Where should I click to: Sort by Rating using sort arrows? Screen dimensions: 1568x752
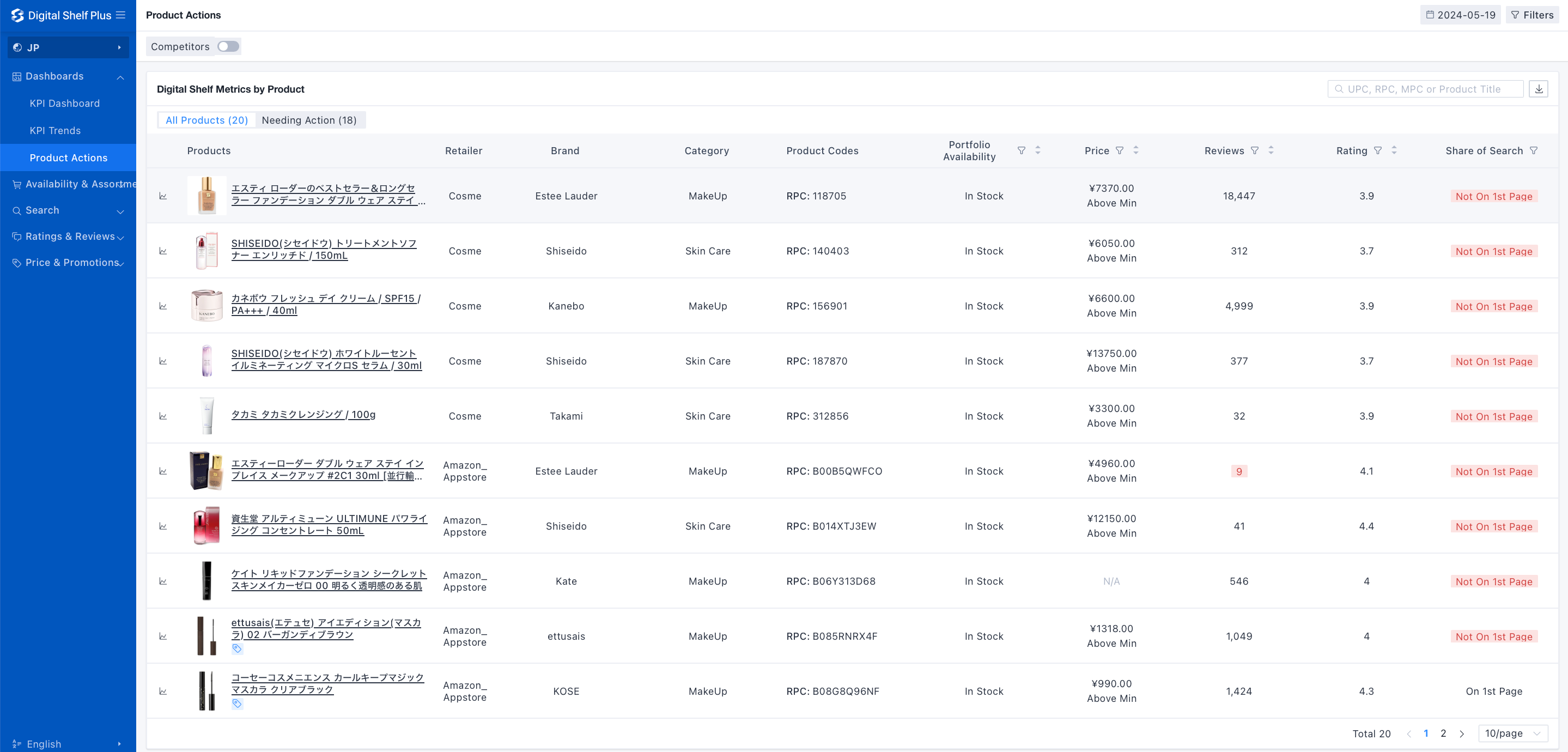coord(1394,150)
